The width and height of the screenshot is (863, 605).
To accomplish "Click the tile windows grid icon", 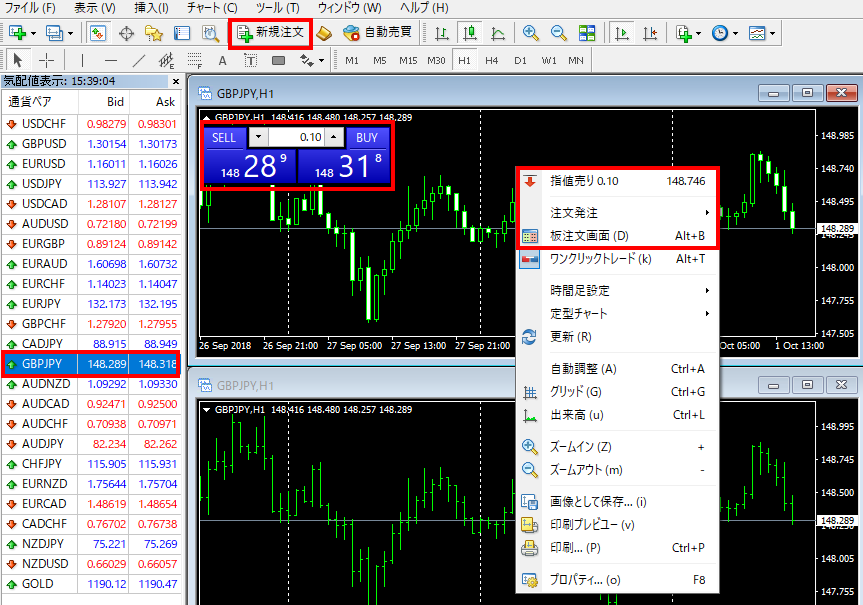I will [x=587, y=33].
